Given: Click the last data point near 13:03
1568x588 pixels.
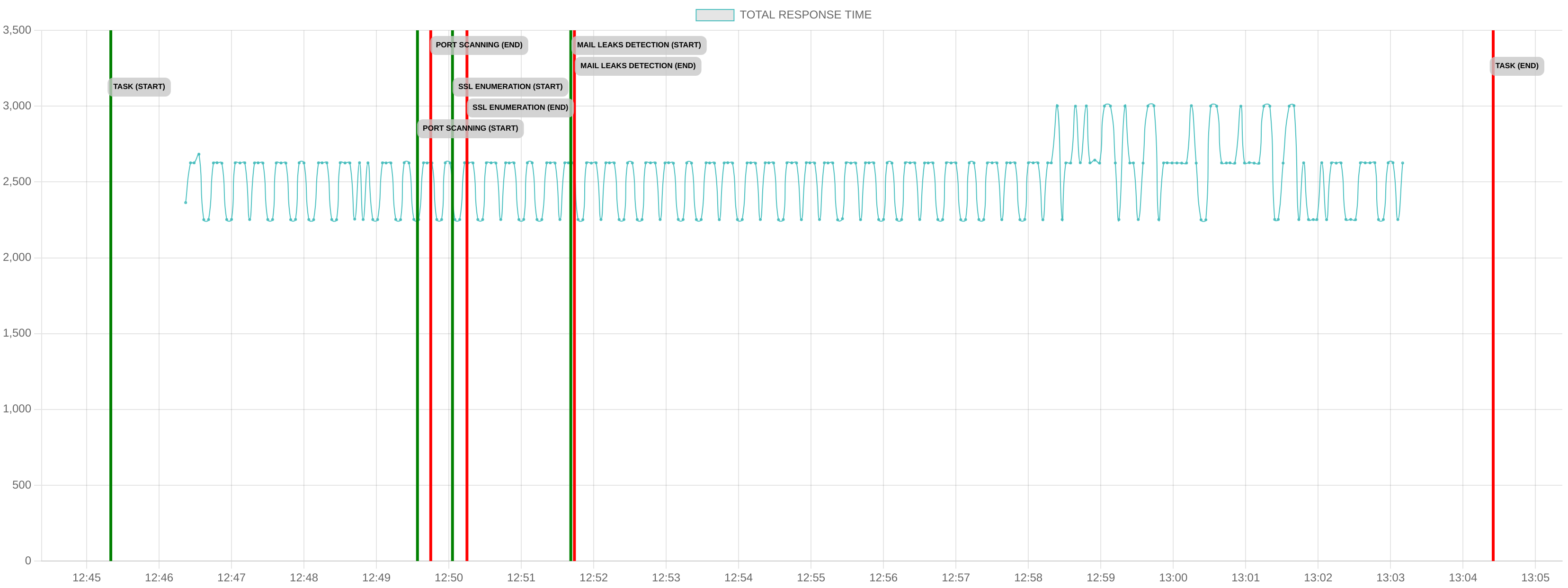Looking at the screenshot, I should point(1402,163).
